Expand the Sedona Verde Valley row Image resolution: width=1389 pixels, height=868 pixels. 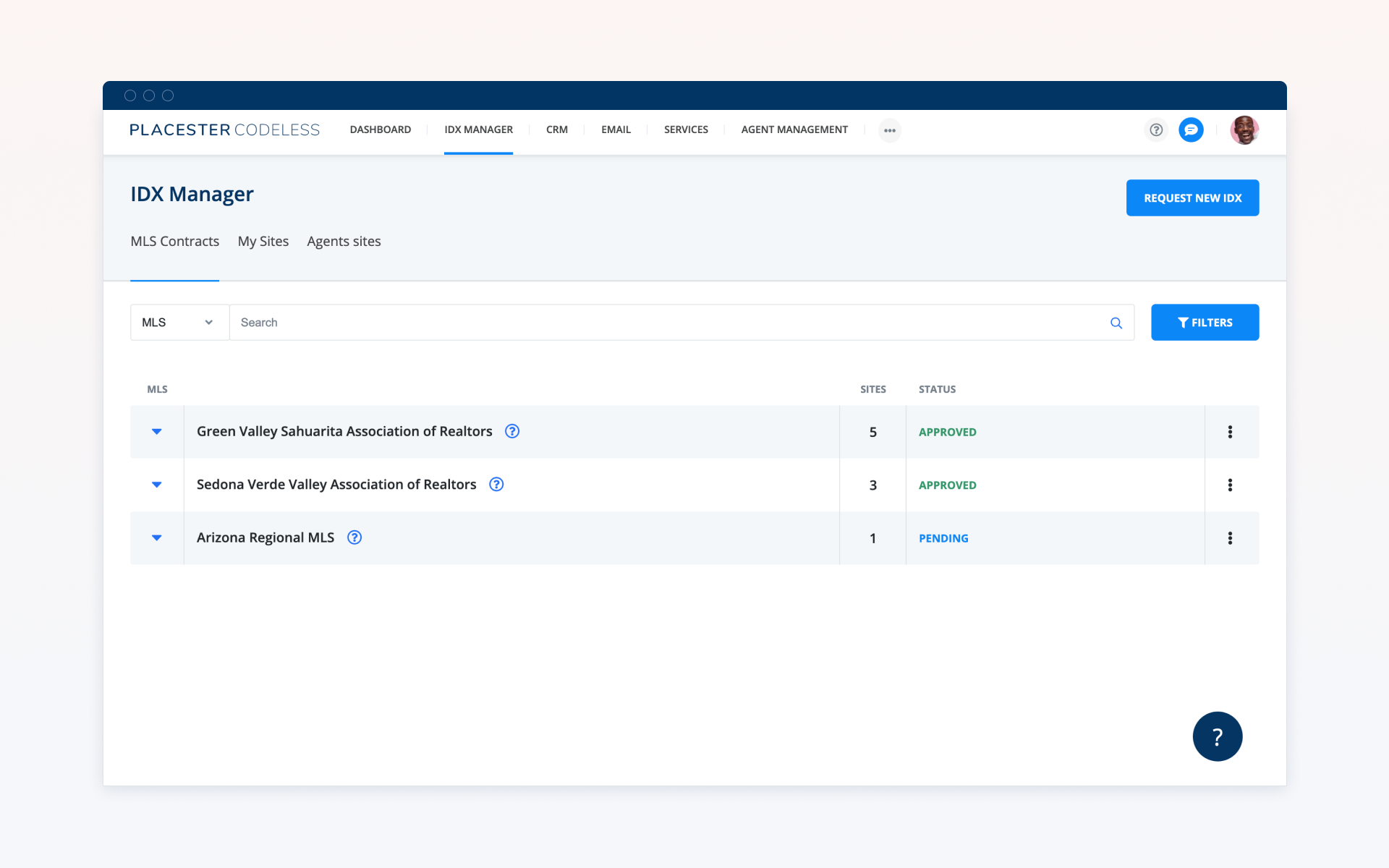coord(156,485)
